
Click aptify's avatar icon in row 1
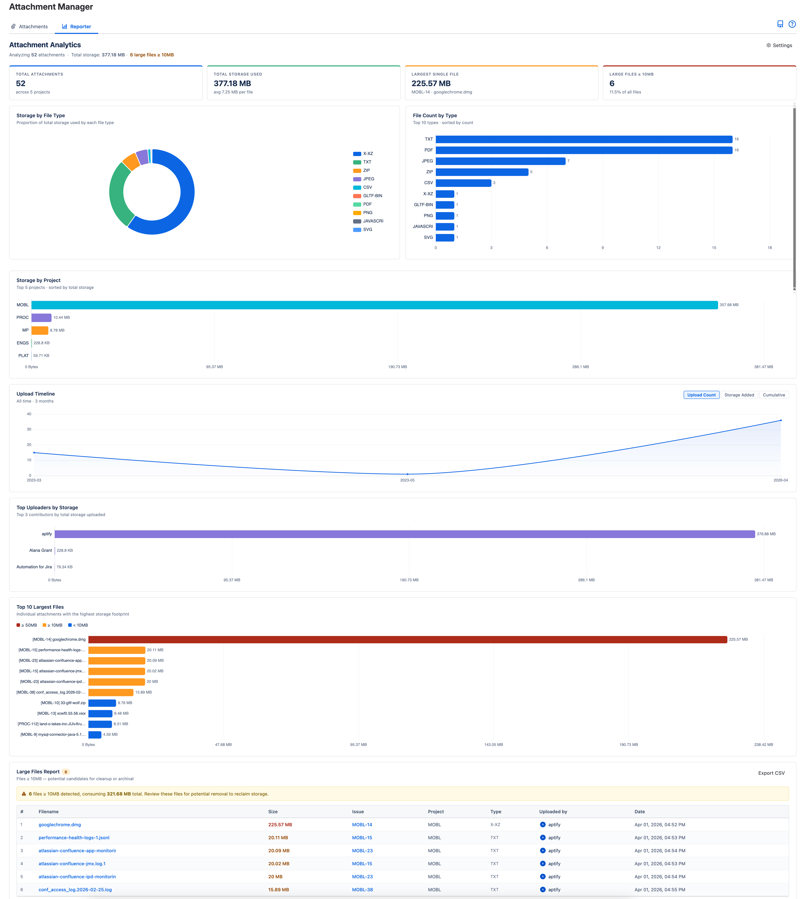pyautogui.click(x=541, y=823)
